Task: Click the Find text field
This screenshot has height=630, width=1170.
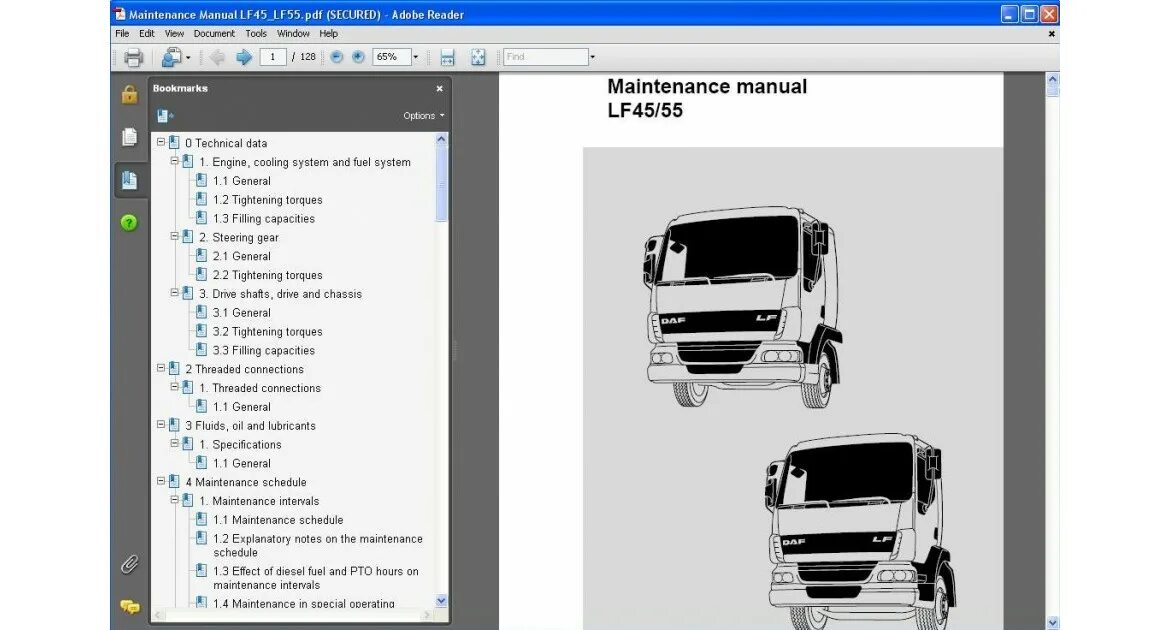Action: pyautogui.click(x=546, y=57)
